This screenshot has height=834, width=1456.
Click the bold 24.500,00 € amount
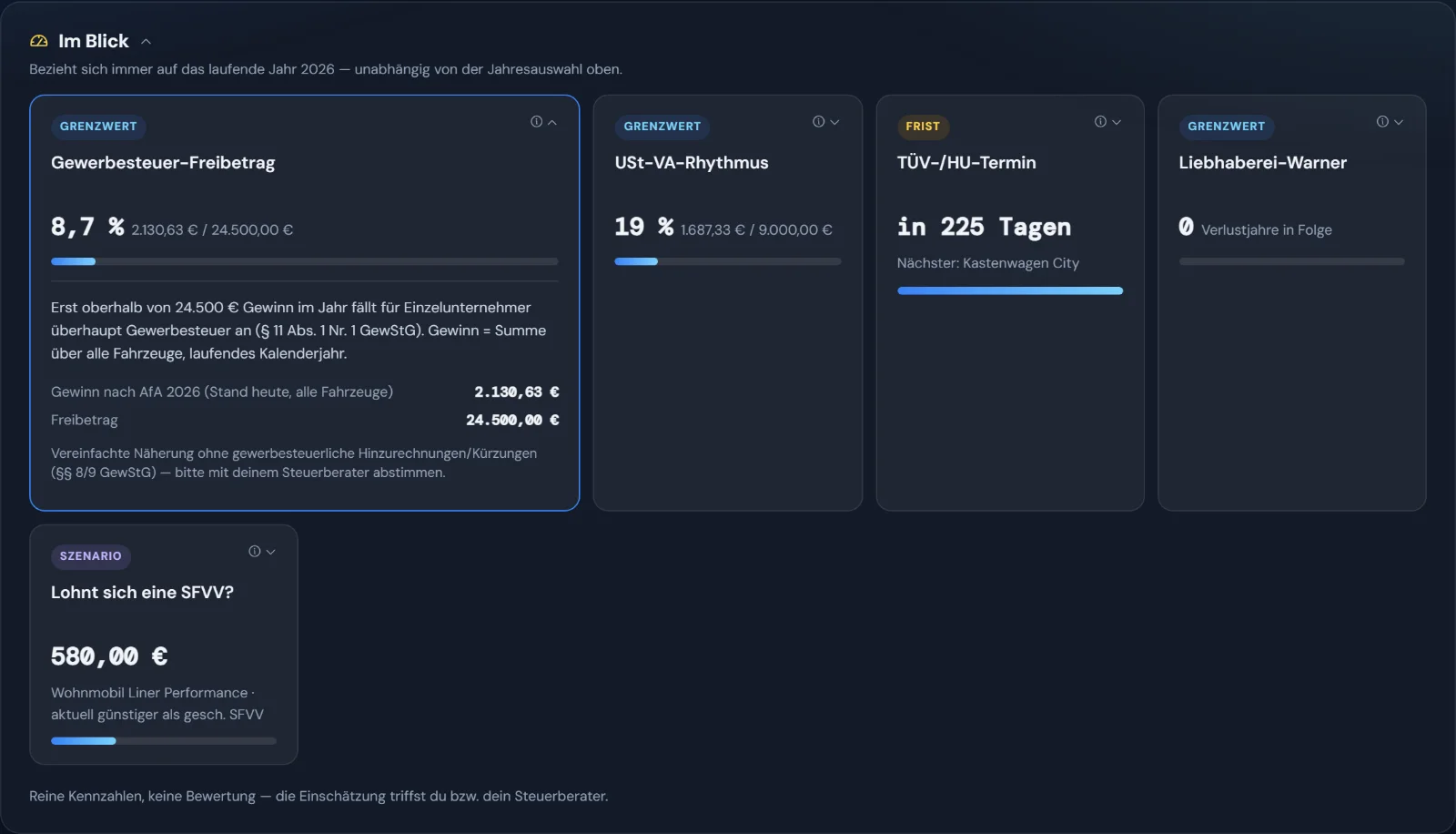point(512,420)
